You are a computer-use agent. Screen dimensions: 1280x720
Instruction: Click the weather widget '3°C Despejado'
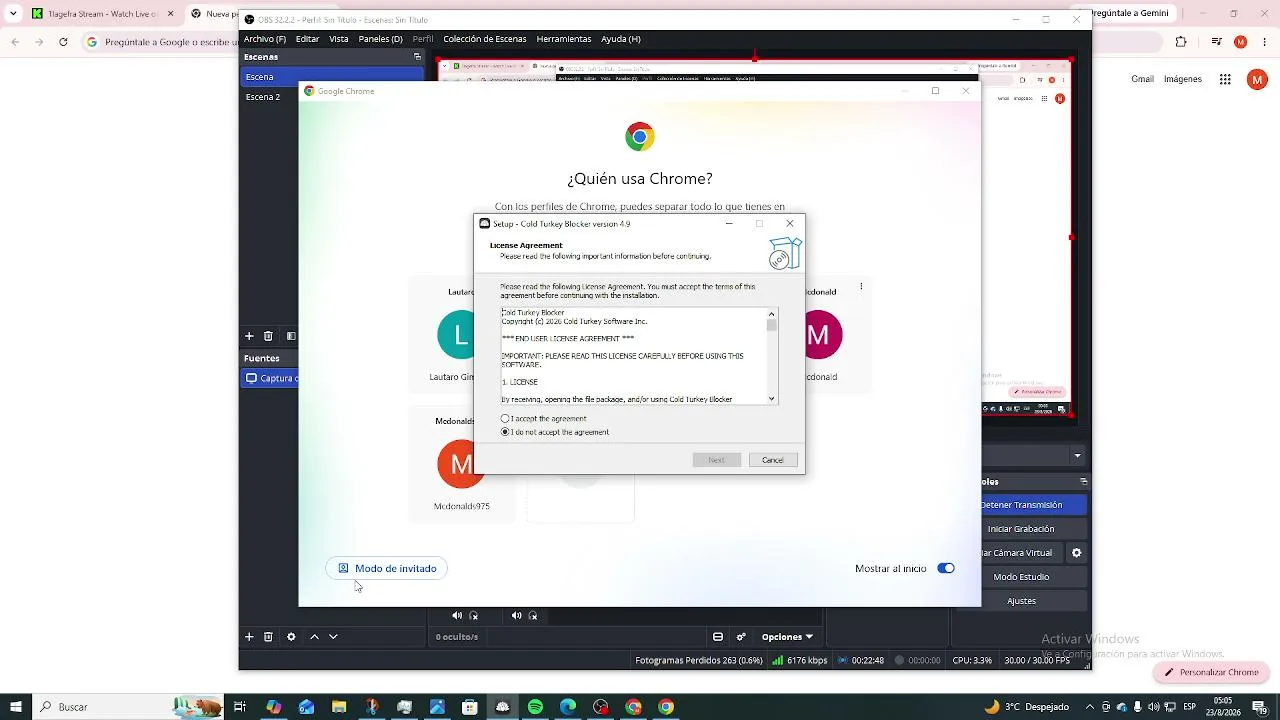(x=1027, y=707)
